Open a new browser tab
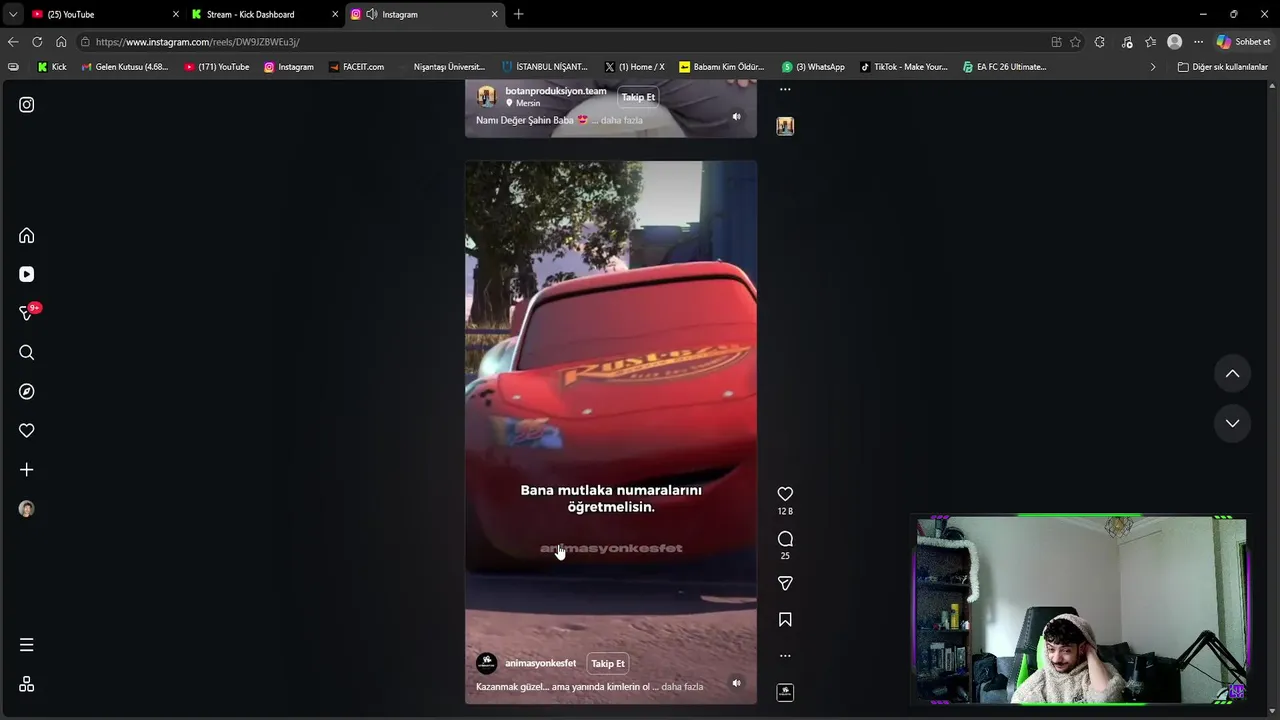 click(518, 14)
